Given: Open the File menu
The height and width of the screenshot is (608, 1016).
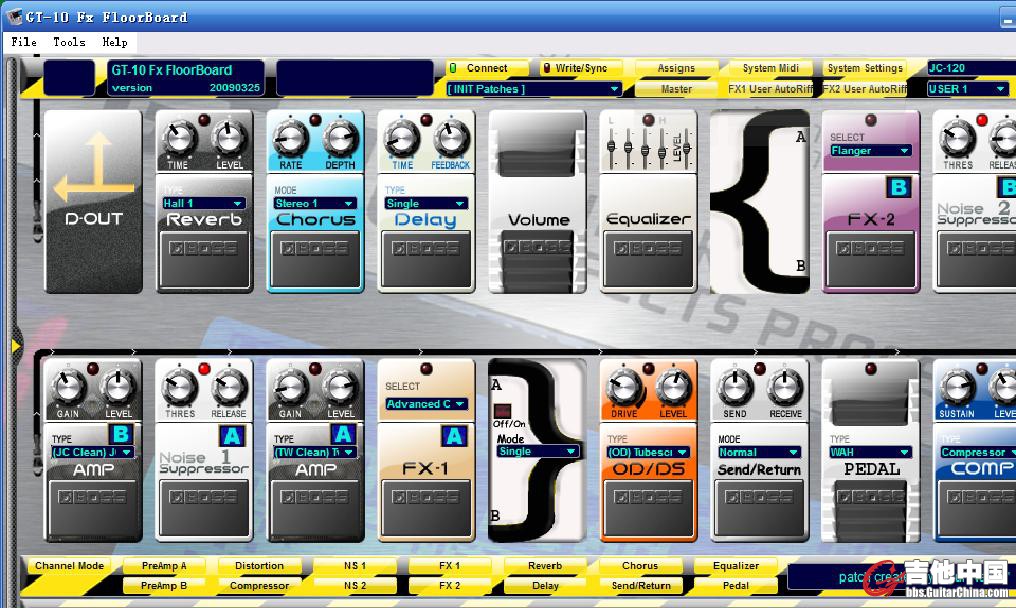Looking at the screenshot, I should [x=24, y=42].
